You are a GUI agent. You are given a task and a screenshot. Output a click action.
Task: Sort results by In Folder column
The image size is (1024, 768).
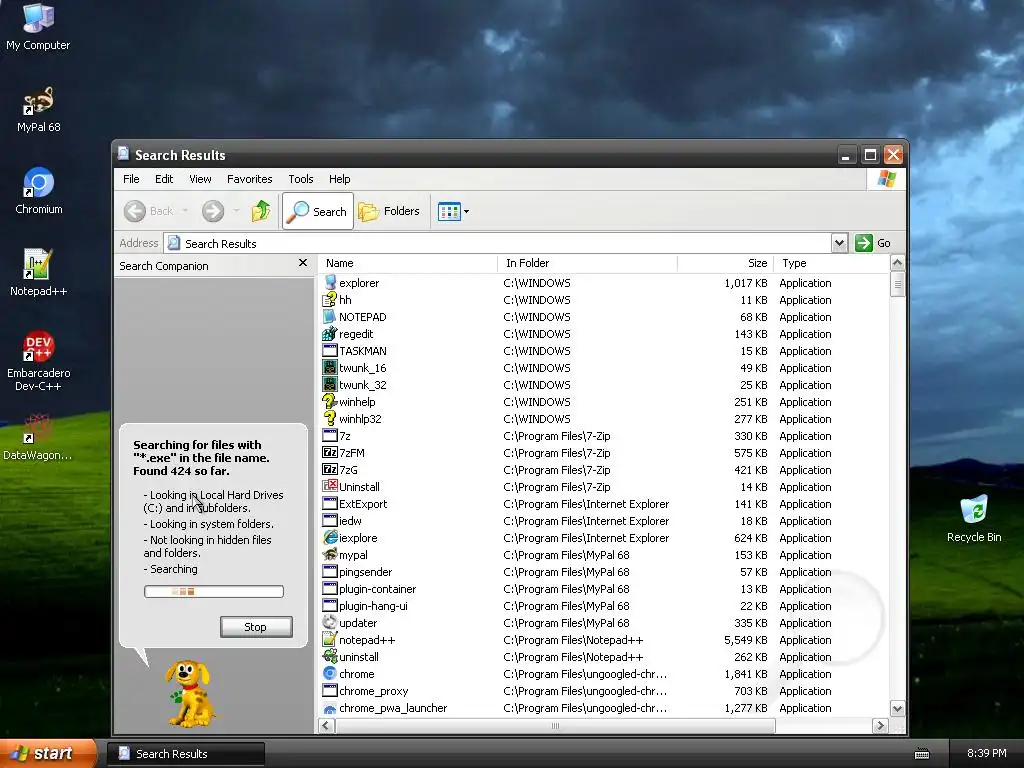(x=588, y=263)
